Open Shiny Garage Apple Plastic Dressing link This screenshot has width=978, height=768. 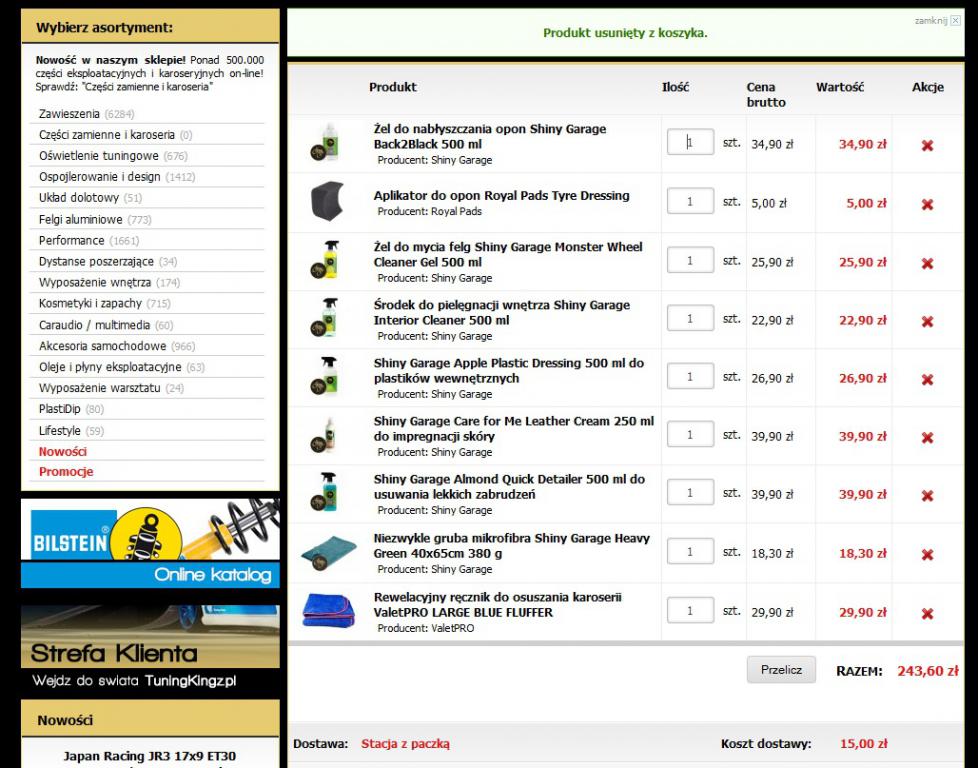509,371
